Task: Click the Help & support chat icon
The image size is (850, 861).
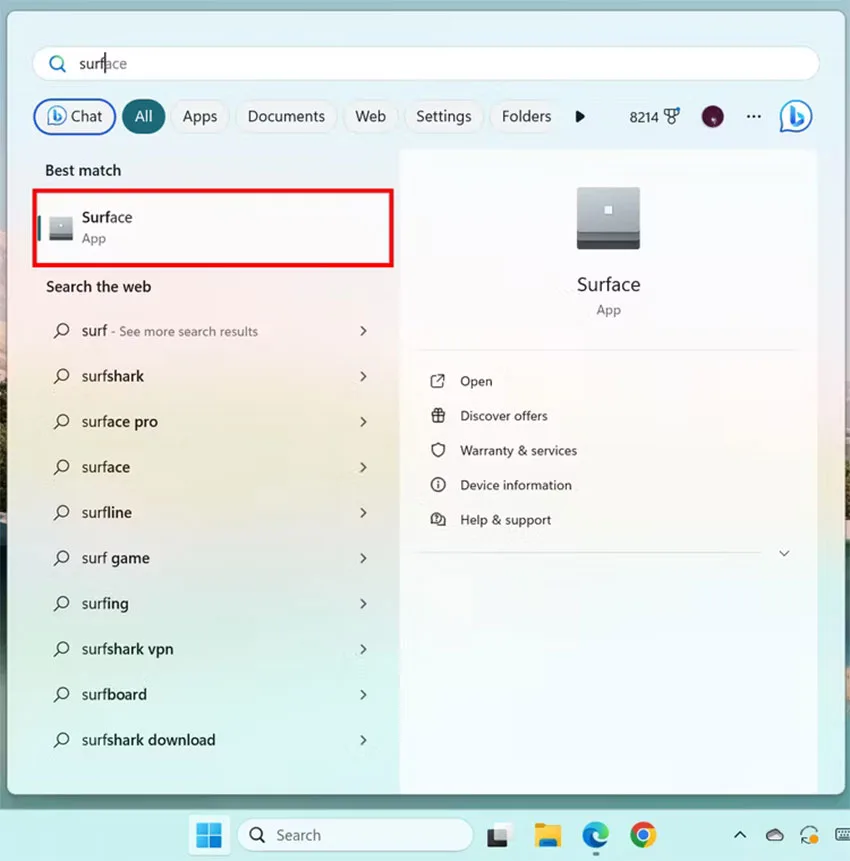Action: (x=438, y=519)
